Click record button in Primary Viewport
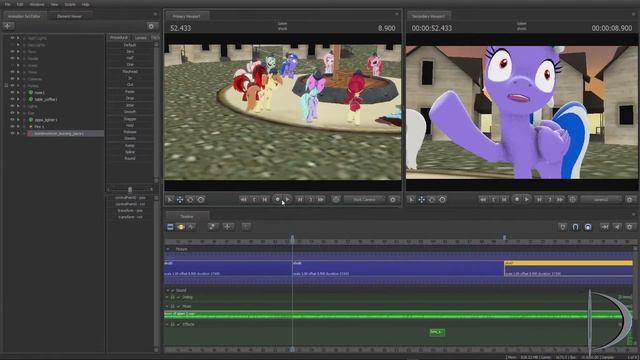This screenshot has height=360, width=640. pyautogui.click(x=278, y=199)
